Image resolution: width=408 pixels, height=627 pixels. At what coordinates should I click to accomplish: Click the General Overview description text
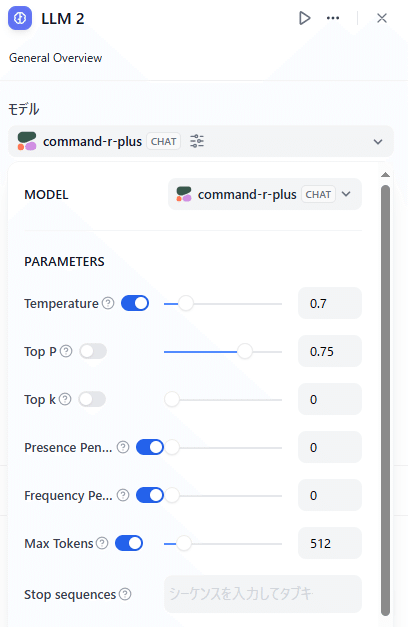pyautogui.click(x=55, y=58)
